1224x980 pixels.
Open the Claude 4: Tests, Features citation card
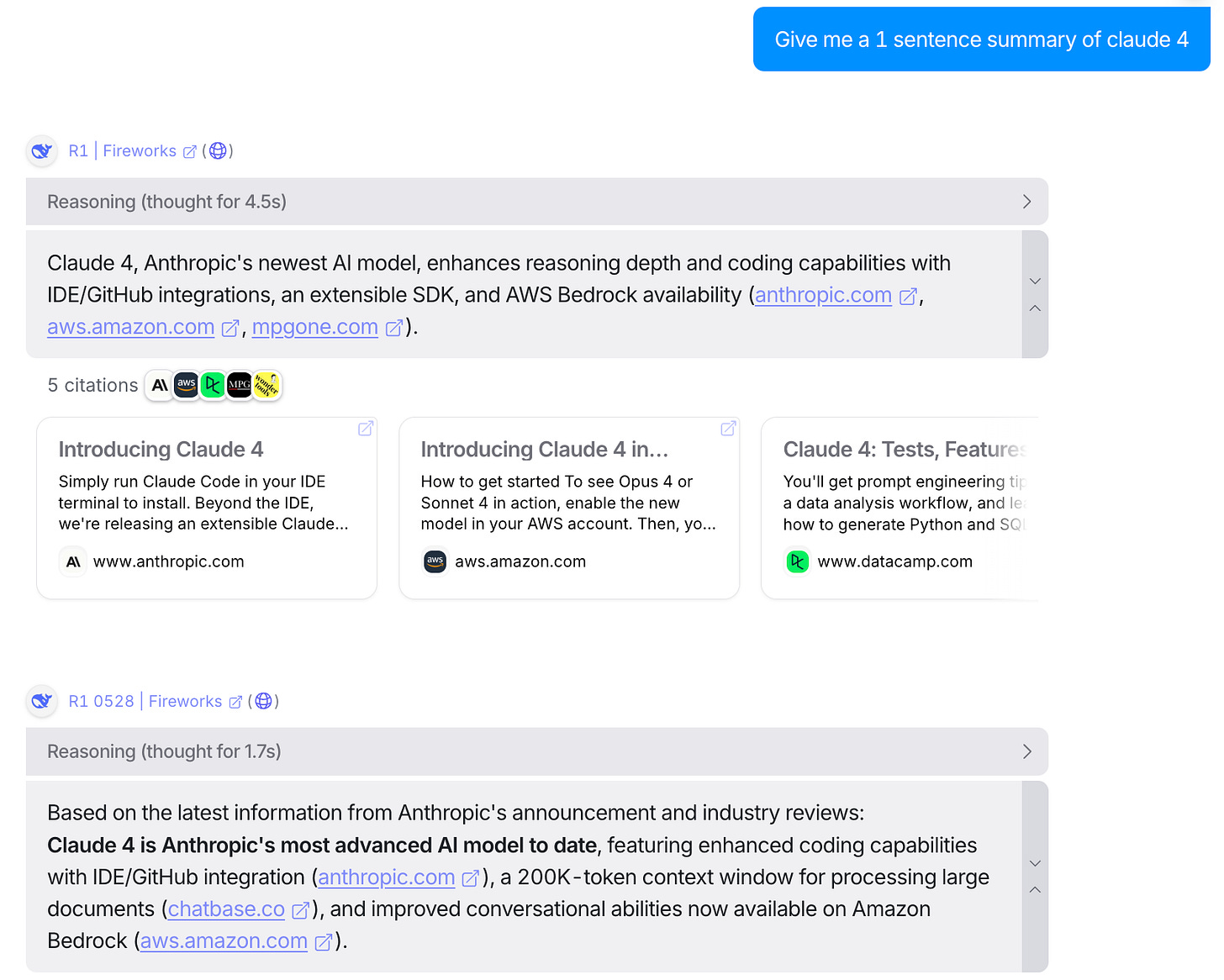(x=900, y=508)
